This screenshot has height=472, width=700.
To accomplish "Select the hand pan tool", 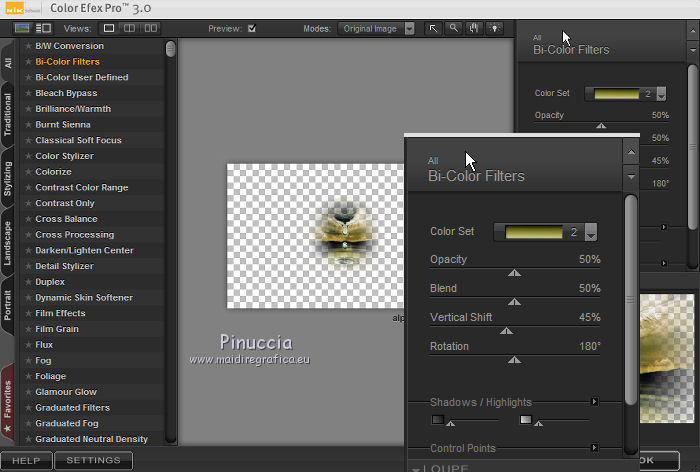I will pyautogui.click(x=474, y=29).
